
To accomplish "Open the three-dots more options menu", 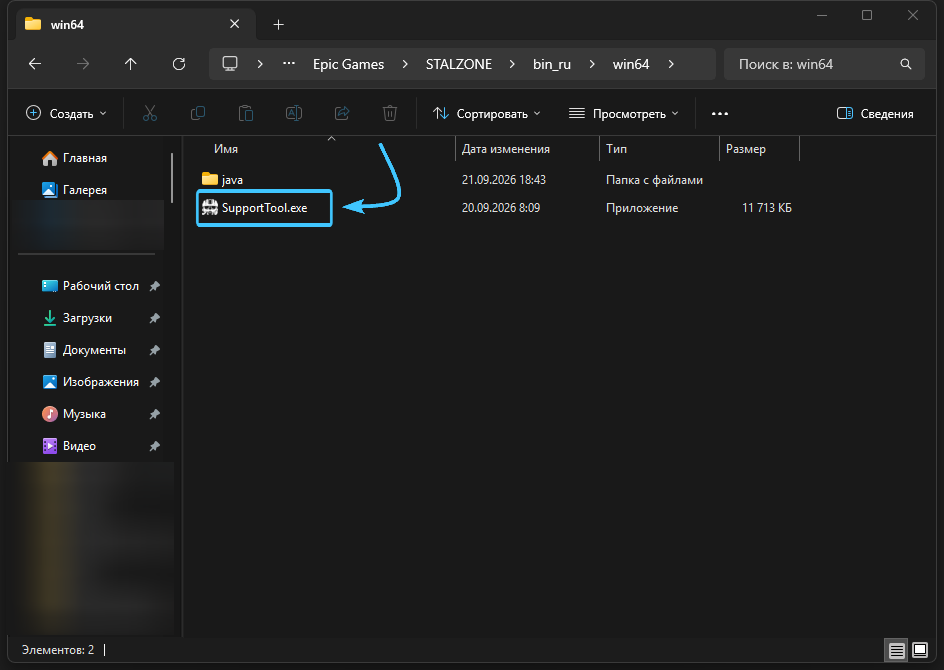I will point(720,113).
